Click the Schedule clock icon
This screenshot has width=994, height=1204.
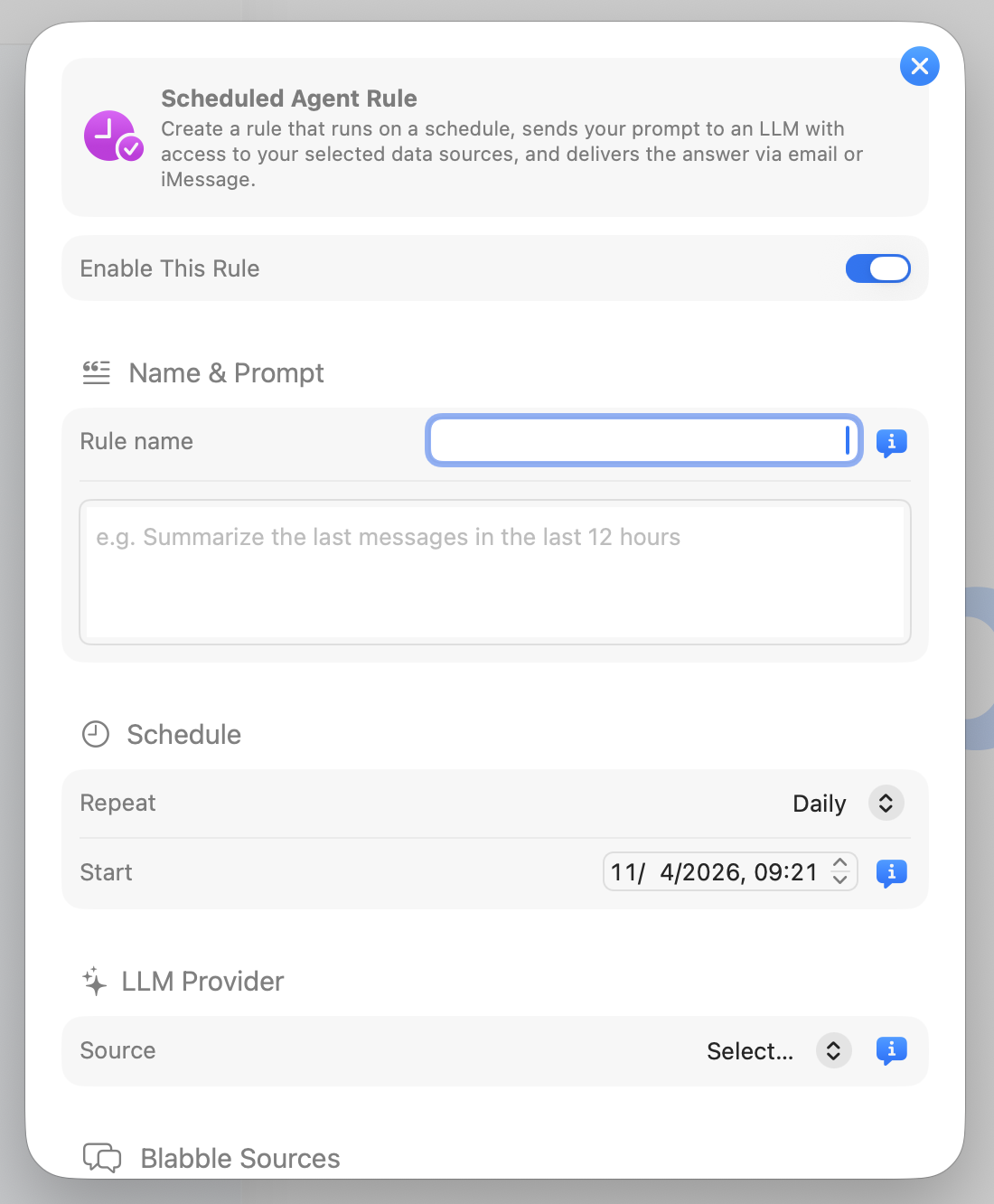95,735
